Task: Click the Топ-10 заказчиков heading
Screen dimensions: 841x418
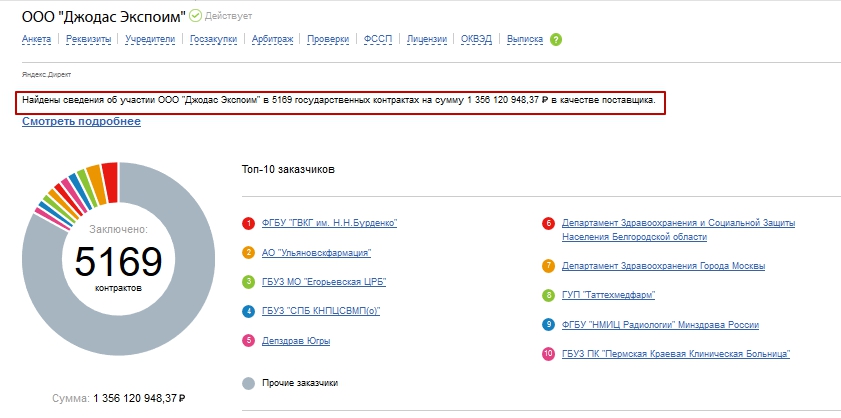Action: [x=289, y=170]
